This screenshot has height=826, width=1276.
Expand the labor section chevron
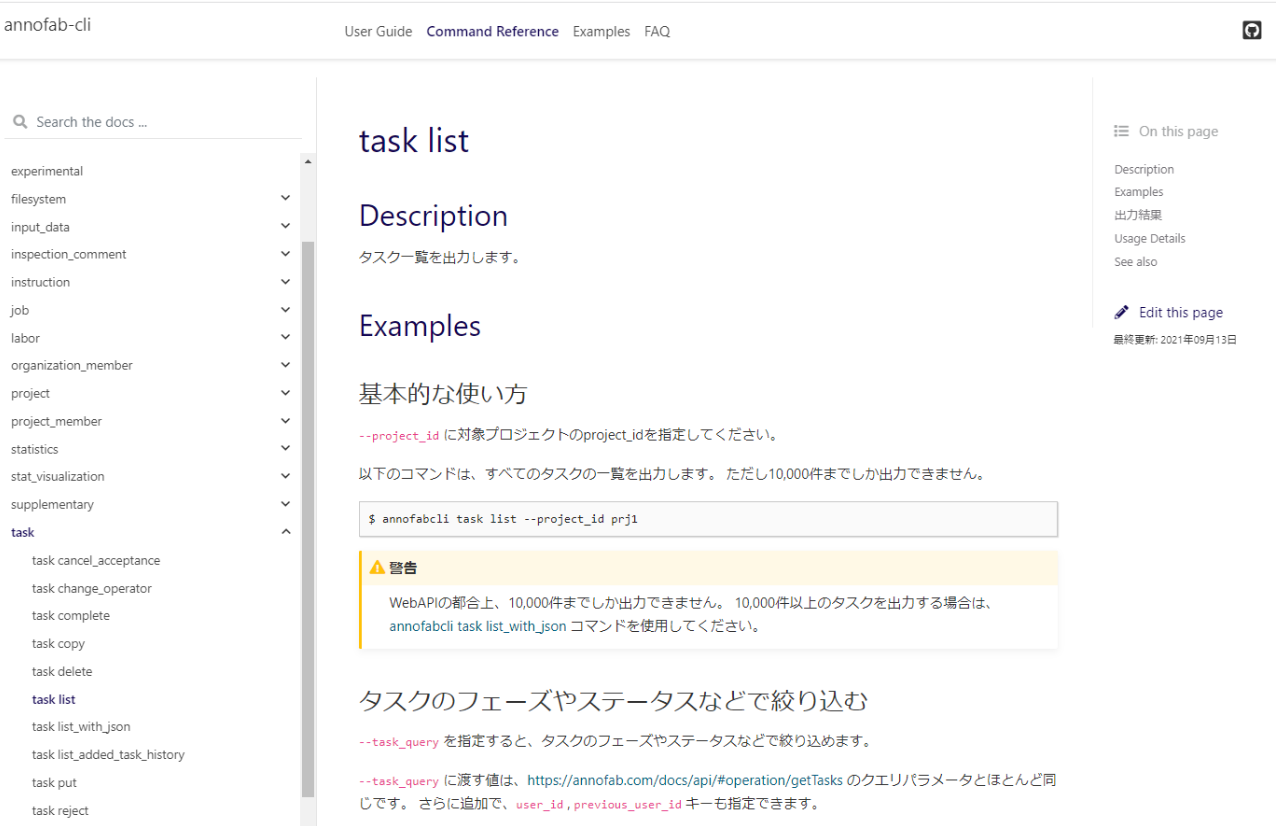pos(286,337)
